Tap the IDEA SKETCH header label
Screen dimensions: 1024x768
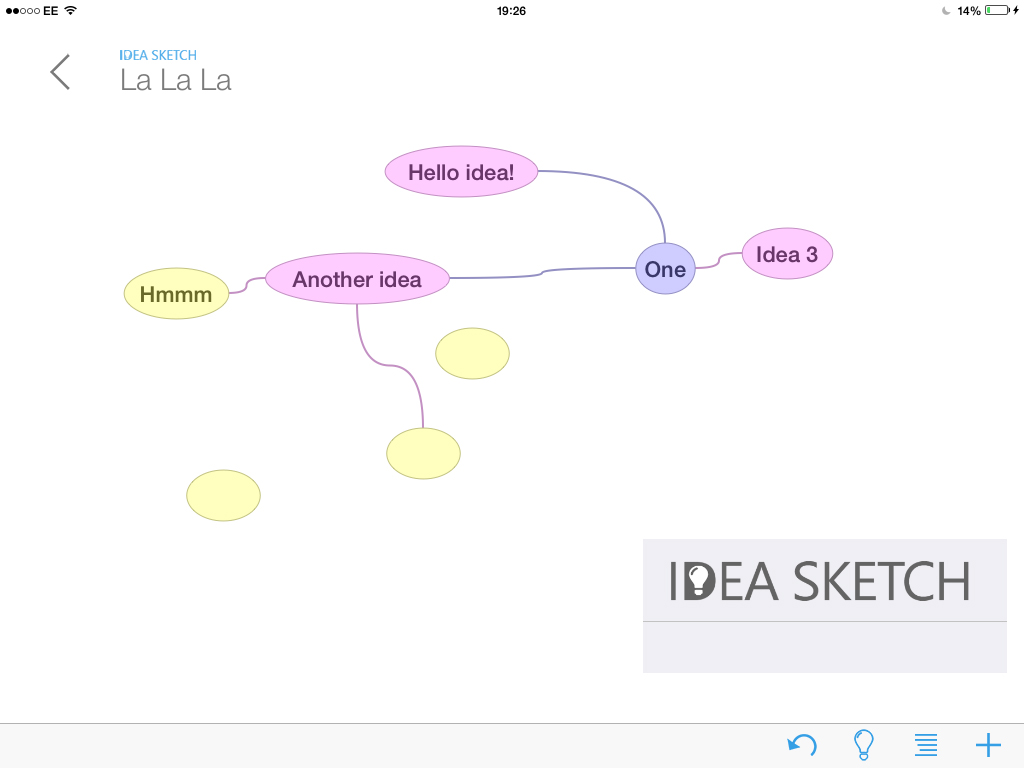pos(157,55)
